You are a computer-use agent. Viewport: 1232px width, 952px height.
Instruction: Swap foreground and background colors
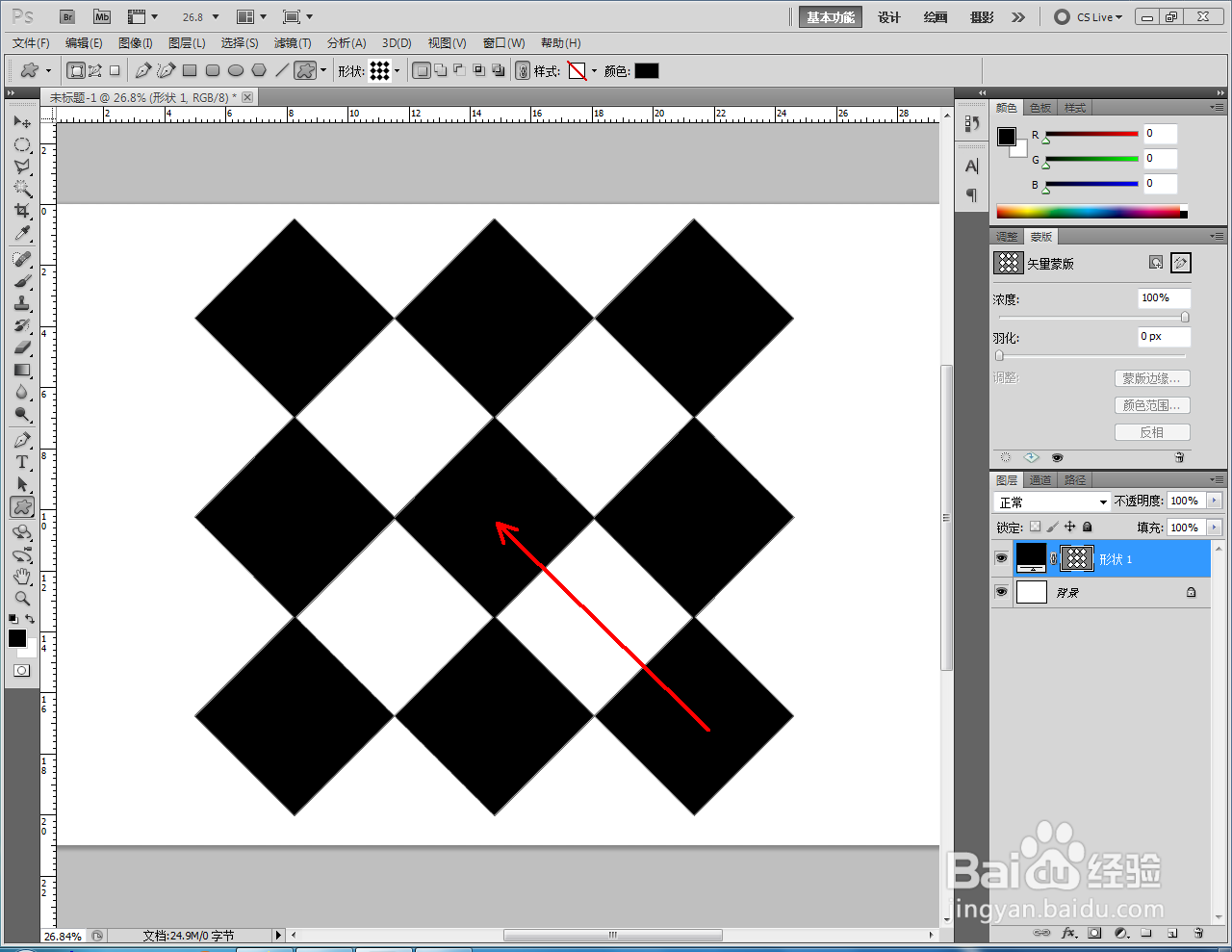coord(31,619)
